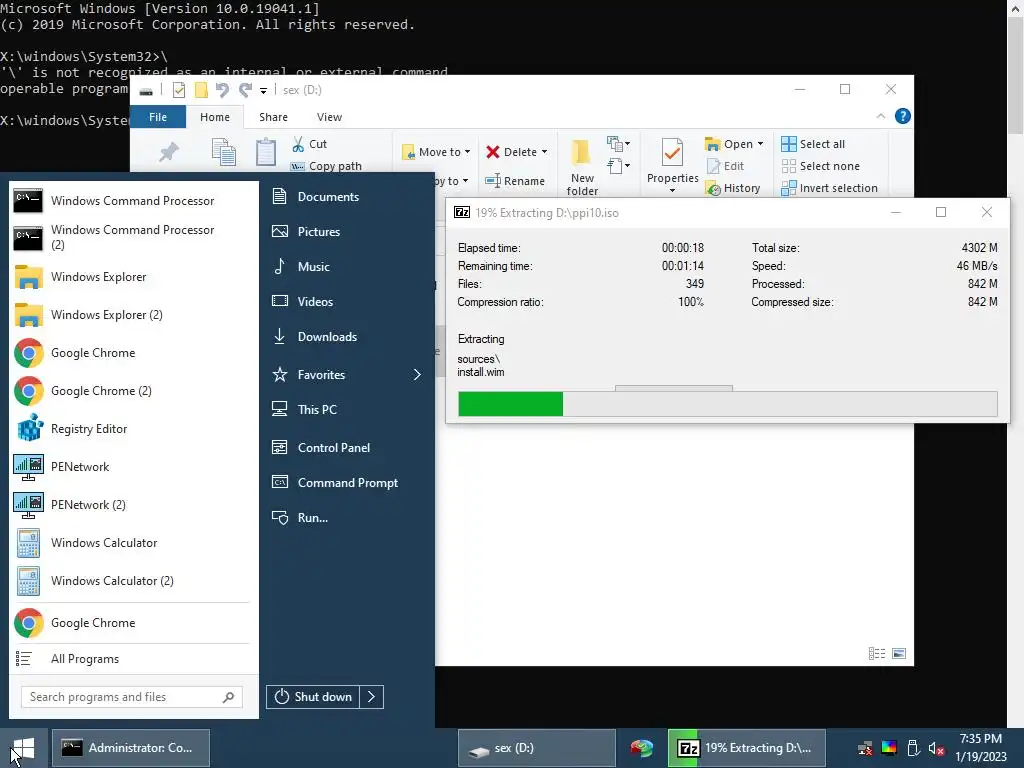The width and height of the screenshot is (1024, 768).
Task: Expand the Favorites submenu arrow
Action: (x=417, y=375)
